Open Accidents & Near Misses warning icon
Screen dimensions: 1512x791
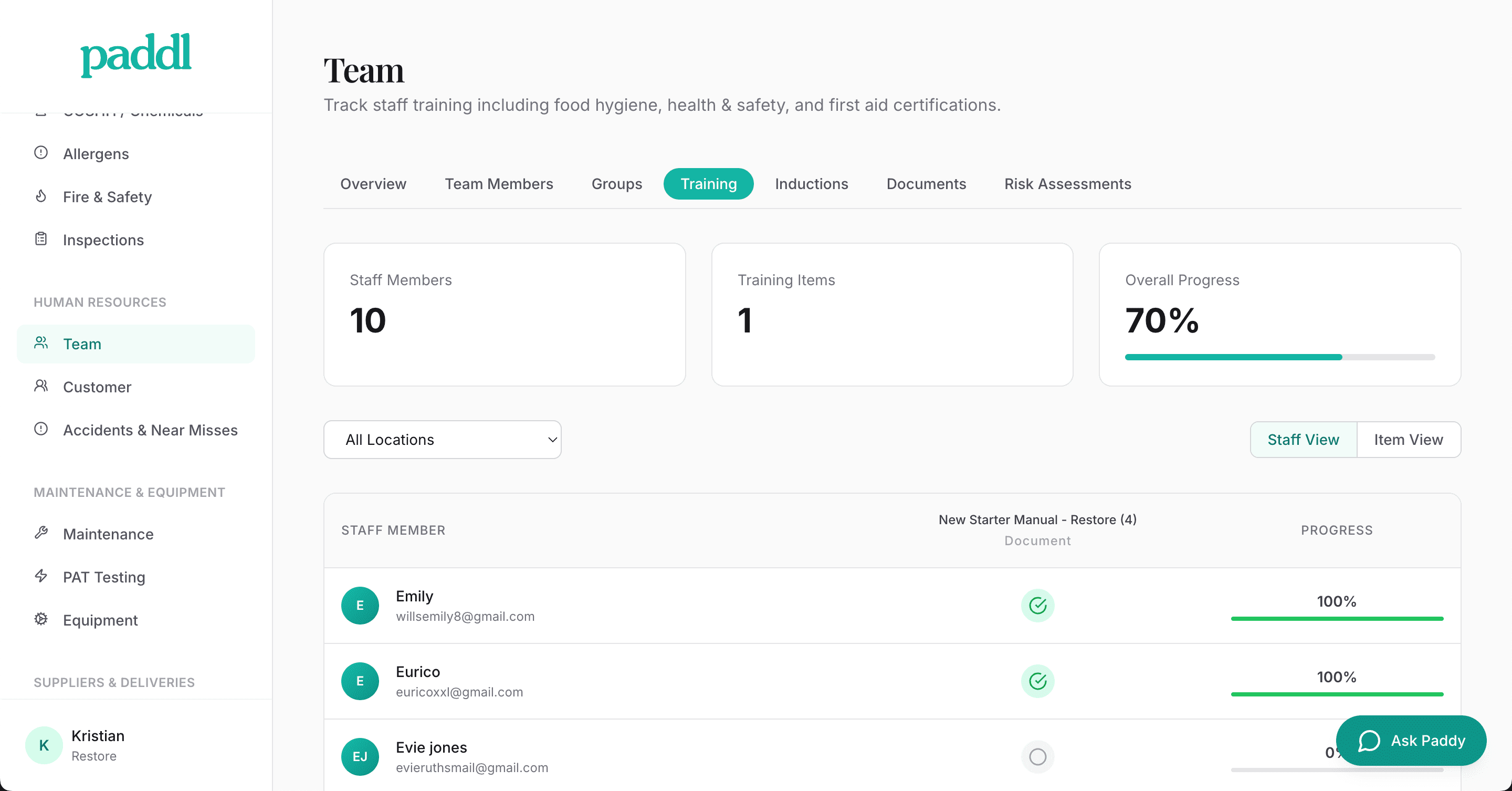tap(40, 429)
